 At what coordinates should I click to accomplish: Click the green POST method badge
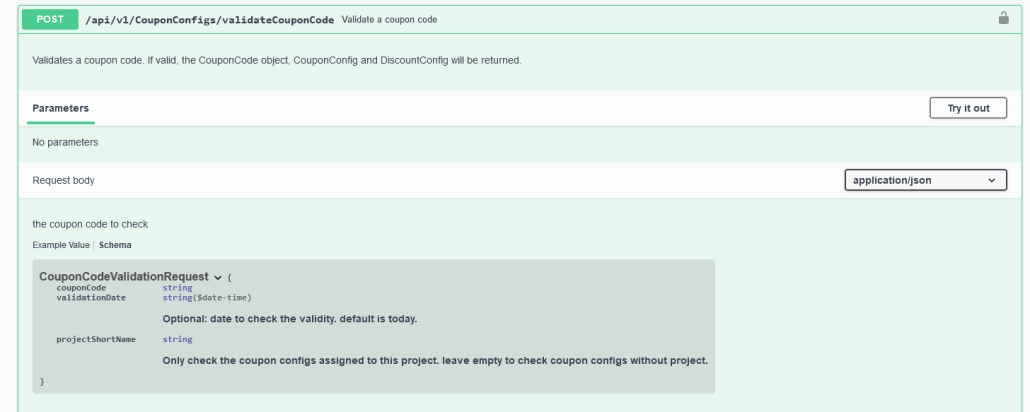pos(50,20)
